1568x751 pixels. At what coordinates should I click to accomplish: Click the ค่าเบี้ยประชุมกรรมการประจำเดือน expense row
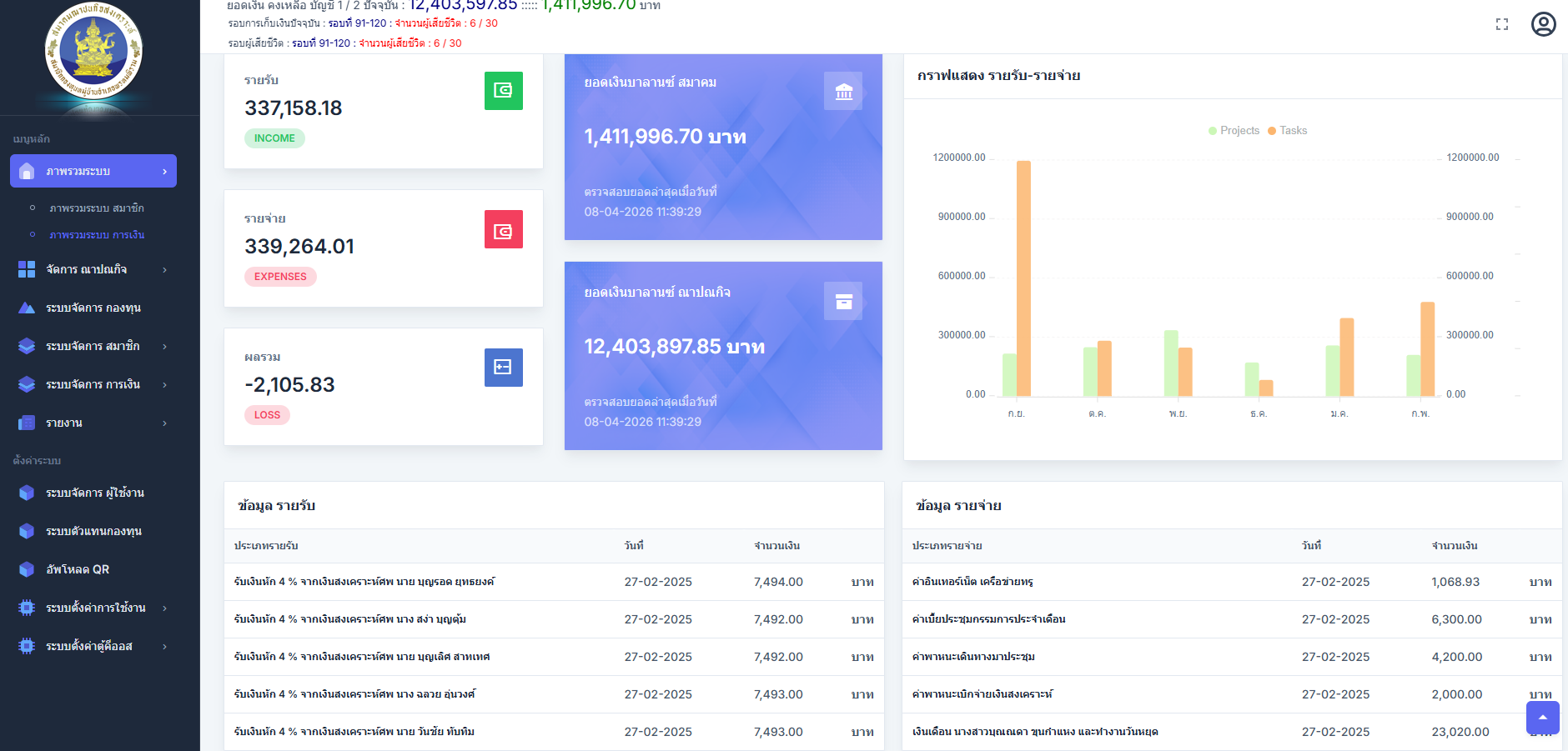tap(1232, 619)
